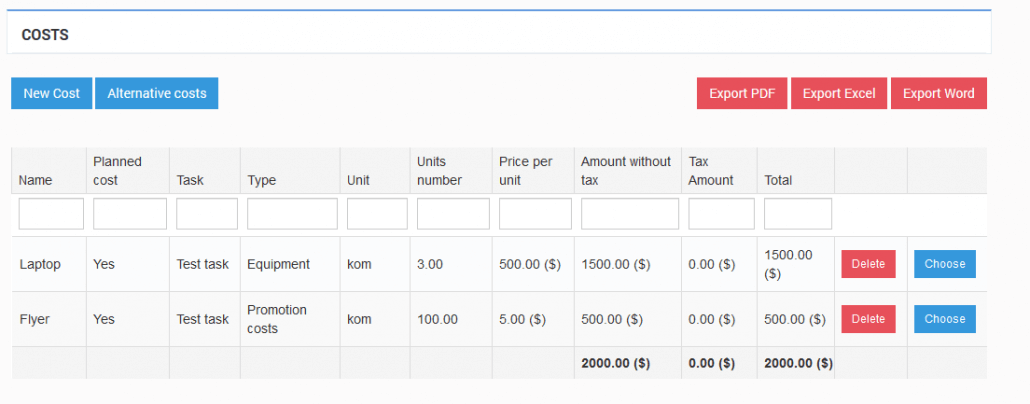Delete the Laptop cost row

tap(868, 264)
